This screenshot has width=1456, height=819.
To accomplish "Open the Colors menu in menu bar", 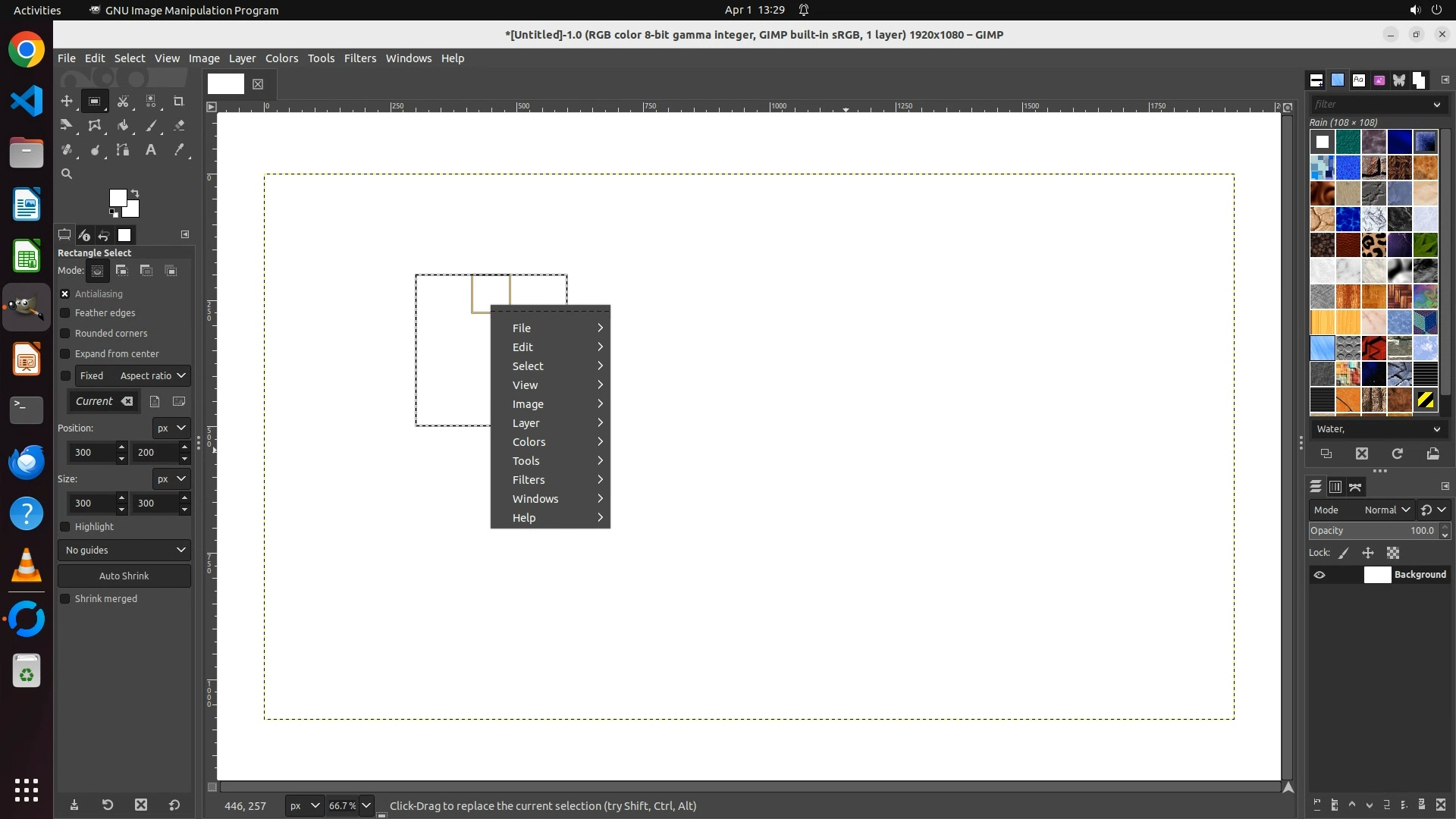I will (x=281, y=58).
